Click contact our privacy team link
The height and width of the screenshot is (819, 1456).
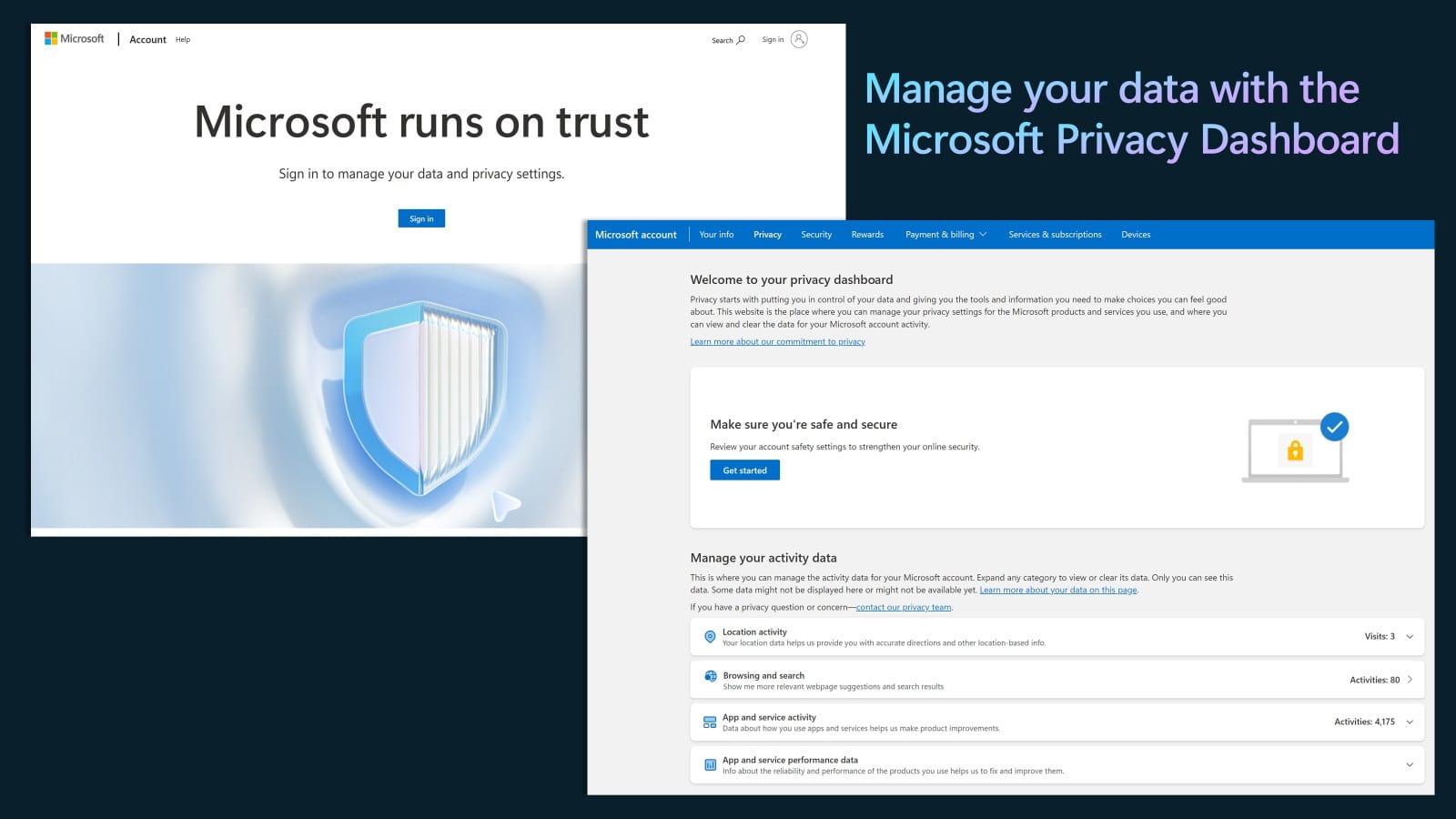pos(904,607)
